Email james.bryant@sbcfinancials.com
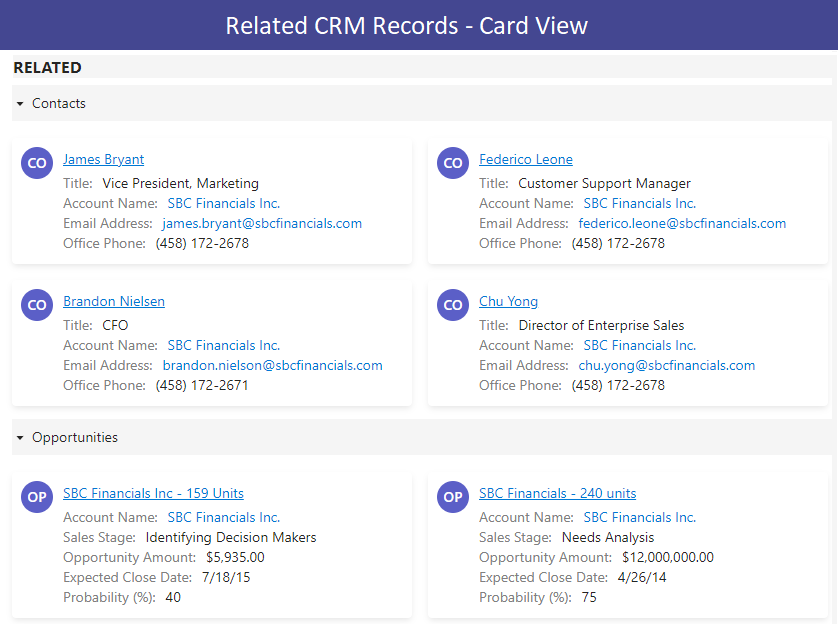This screenshot has width=838, height=624. (x=261, y=223)
